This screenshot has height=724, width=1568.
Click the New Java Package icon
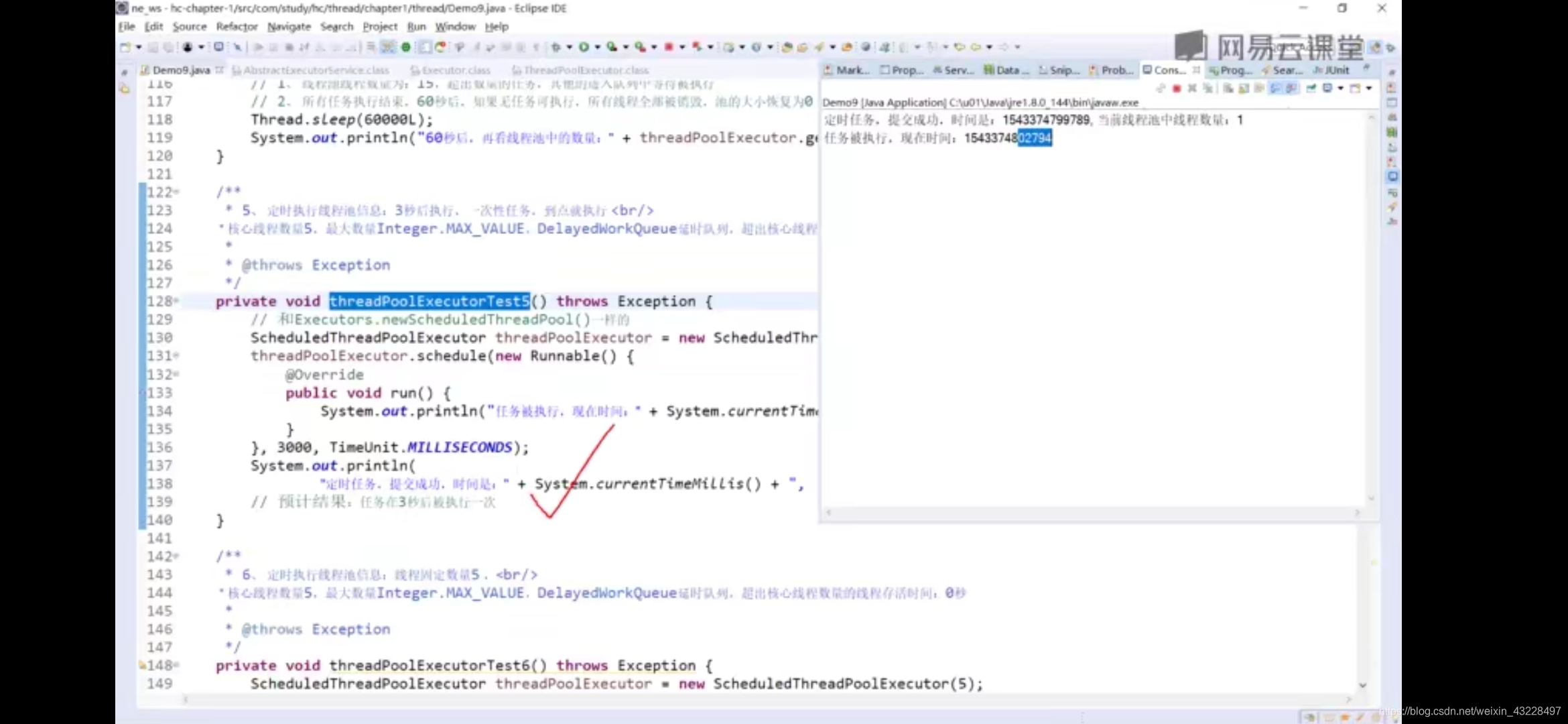[x=728, y=47]
